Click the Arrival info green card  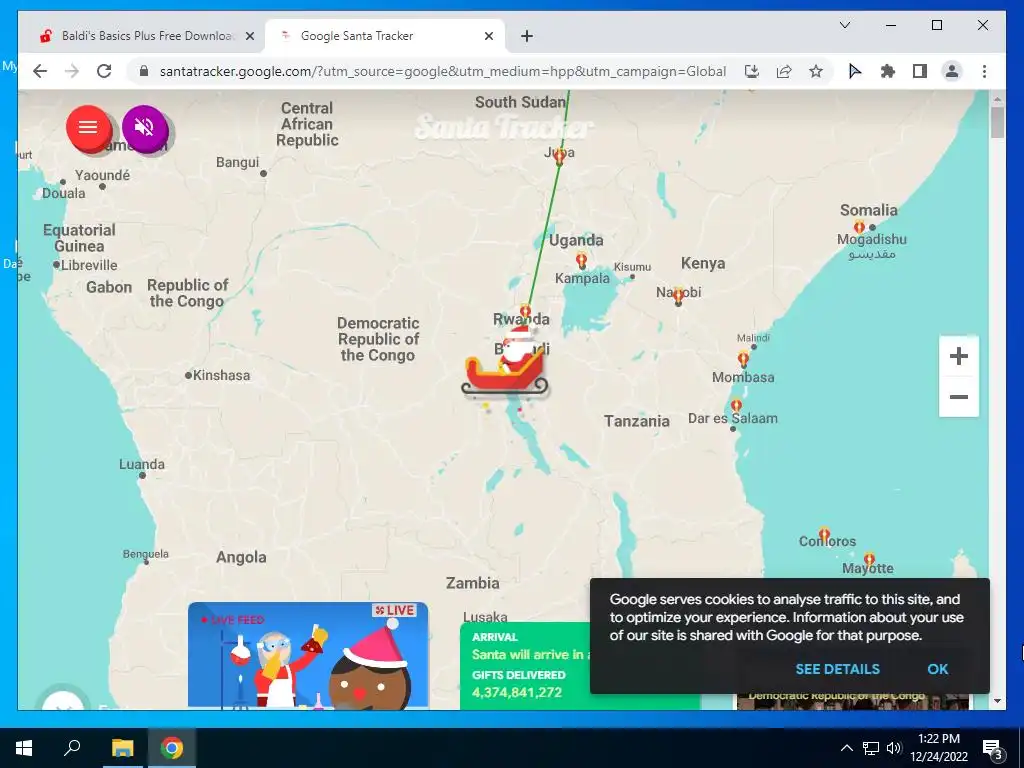[x=525, y=666]
